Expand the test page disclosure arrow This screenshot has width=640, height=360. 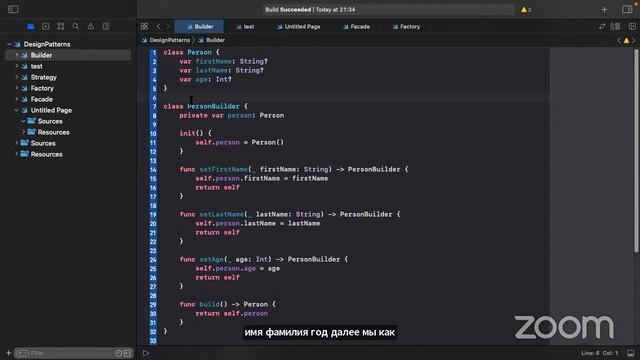17,66
